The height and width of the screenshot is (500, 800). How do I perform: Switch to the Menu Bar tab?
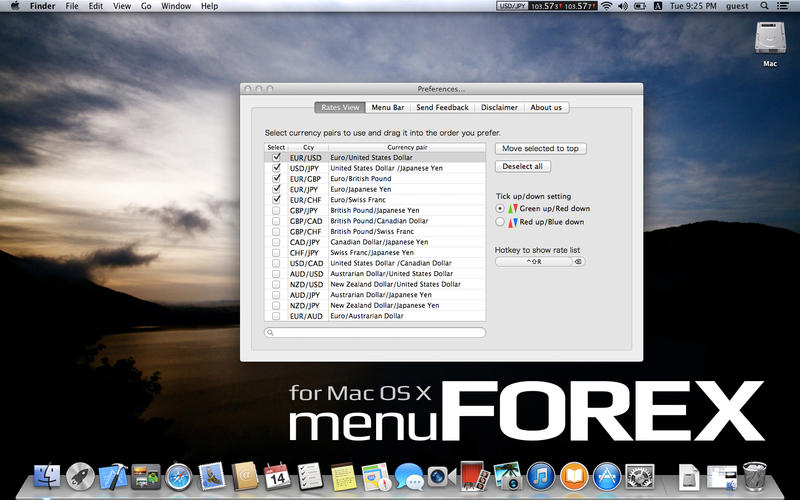[388, 107]
